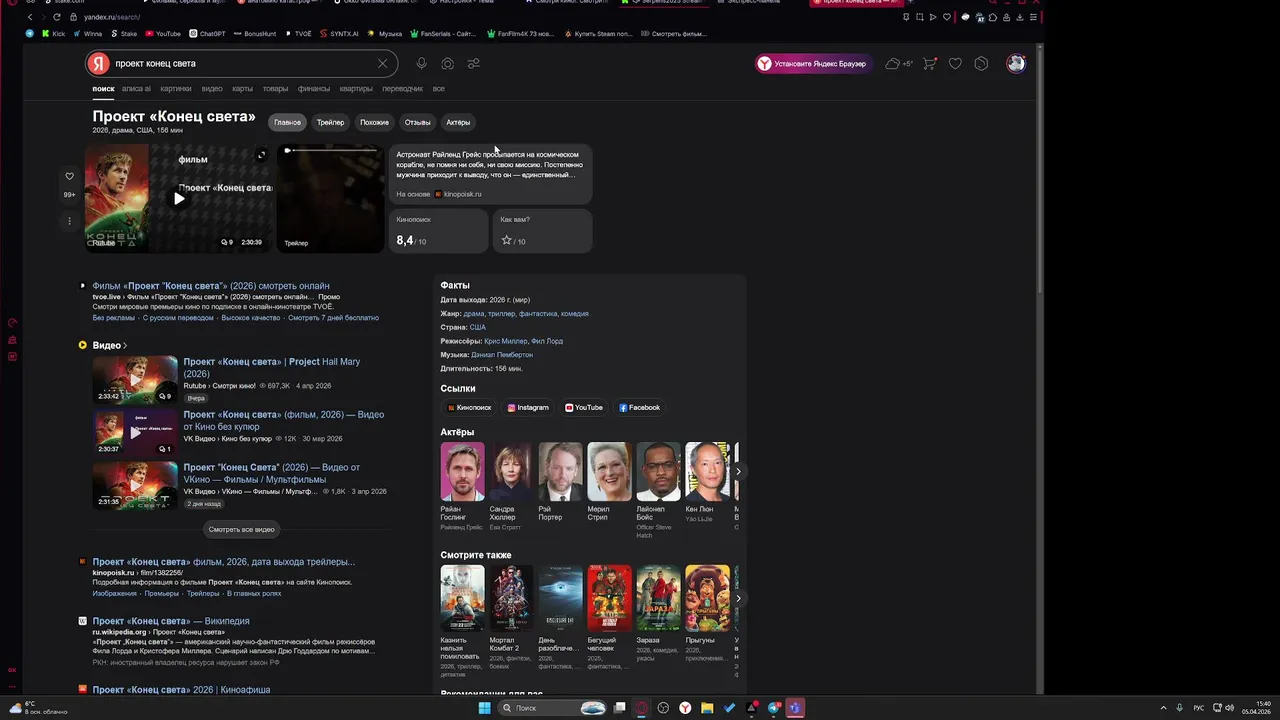Open the Facebook link chip
This screenshot has width=1280, height=720.
click(640, 407)
